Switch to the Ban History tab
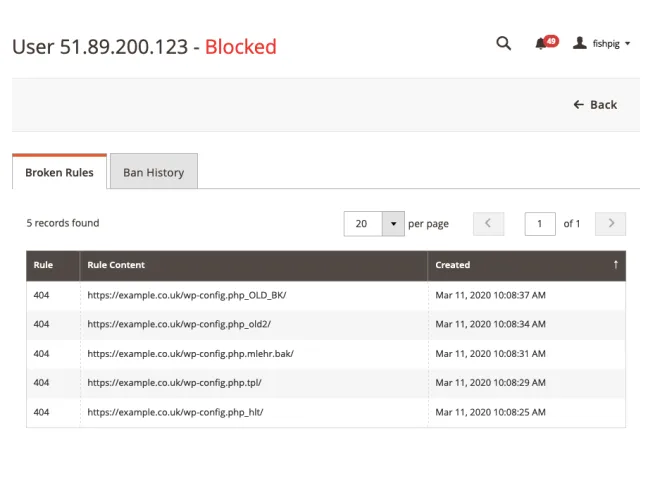The height and width of the screenshot is (477, 648). click(153, 172)
